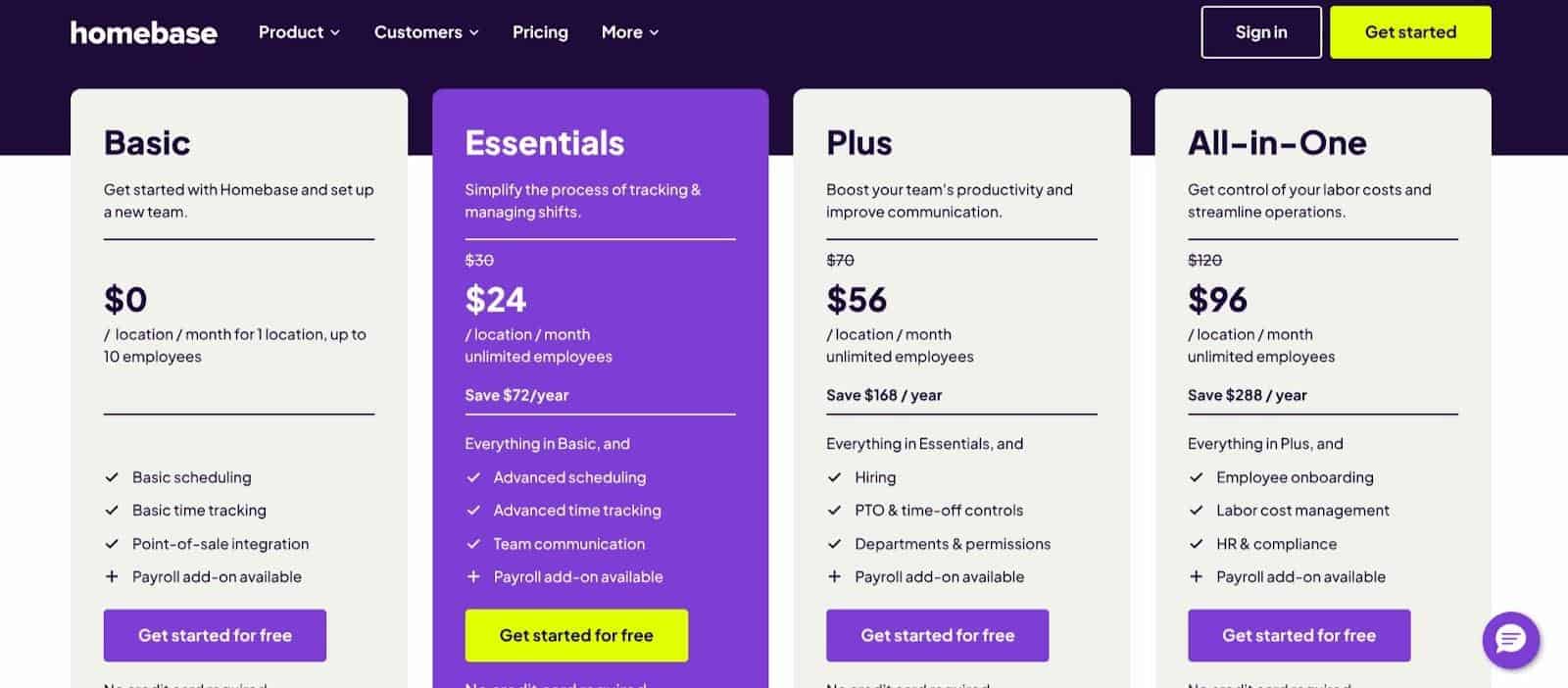Click the plus icon beside Essentials payroll add-on
Screen dimensions: 1568x688
tap(473, 577)
